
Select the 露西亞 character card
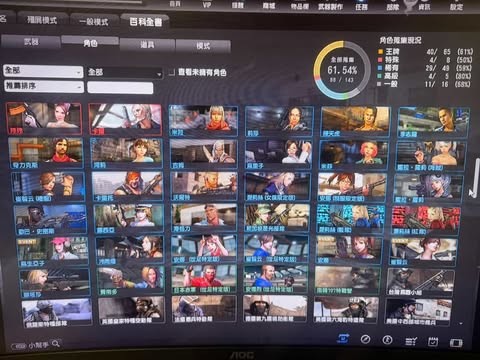tap(129, 218)
